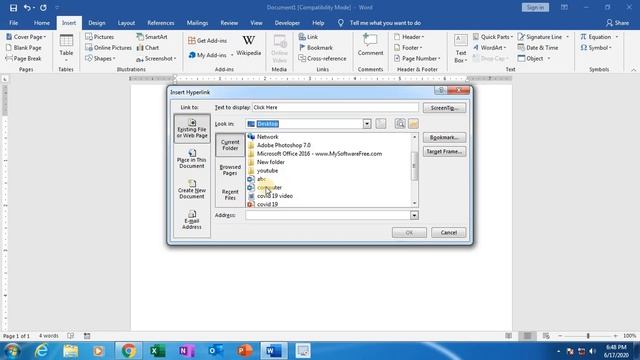This screenshot has height=360, width=640.
Task: Open Excel from the taskbar
Action: tap(158, 351)
